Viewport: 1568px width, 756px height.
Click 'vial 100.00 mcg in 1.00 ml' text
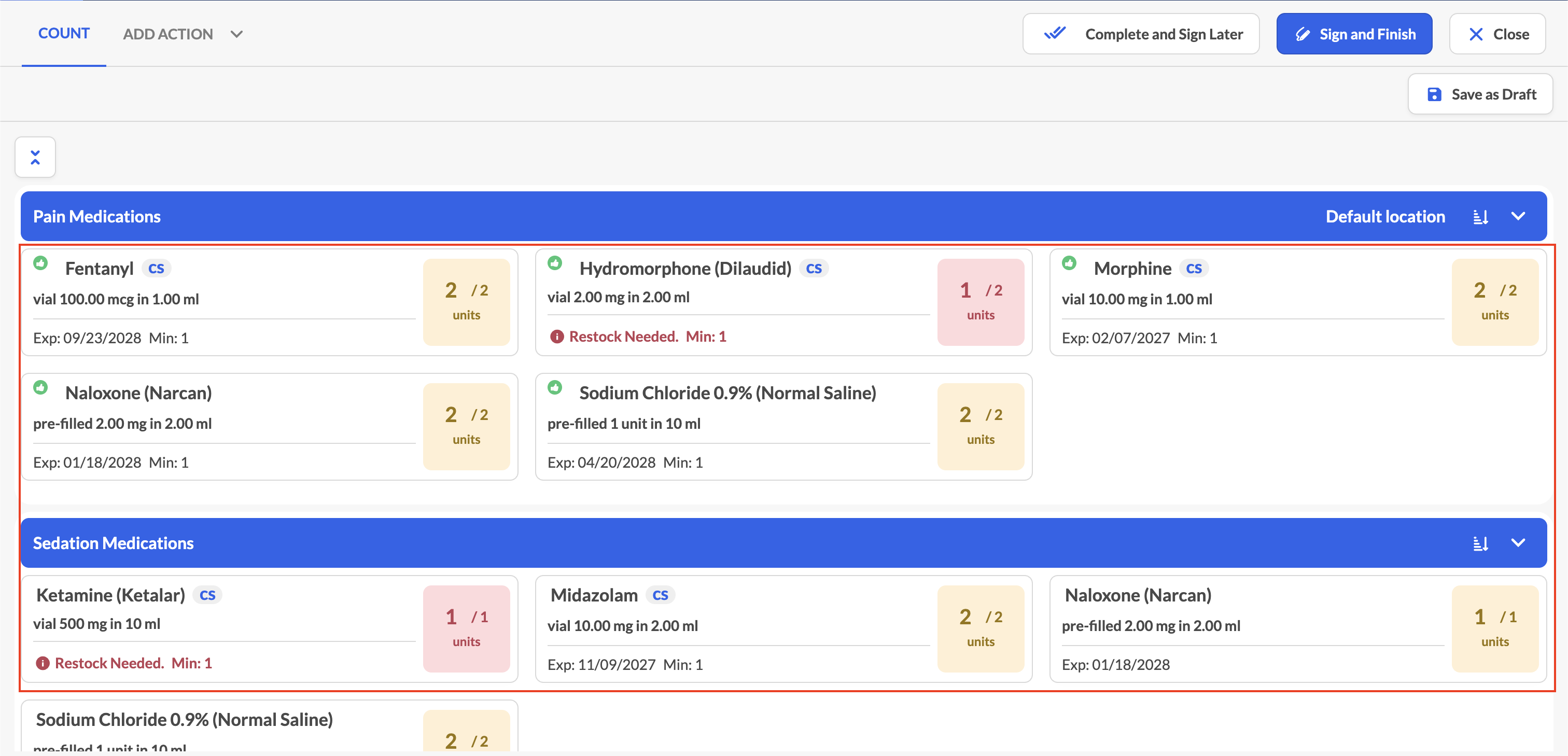(x=116, y=300)
